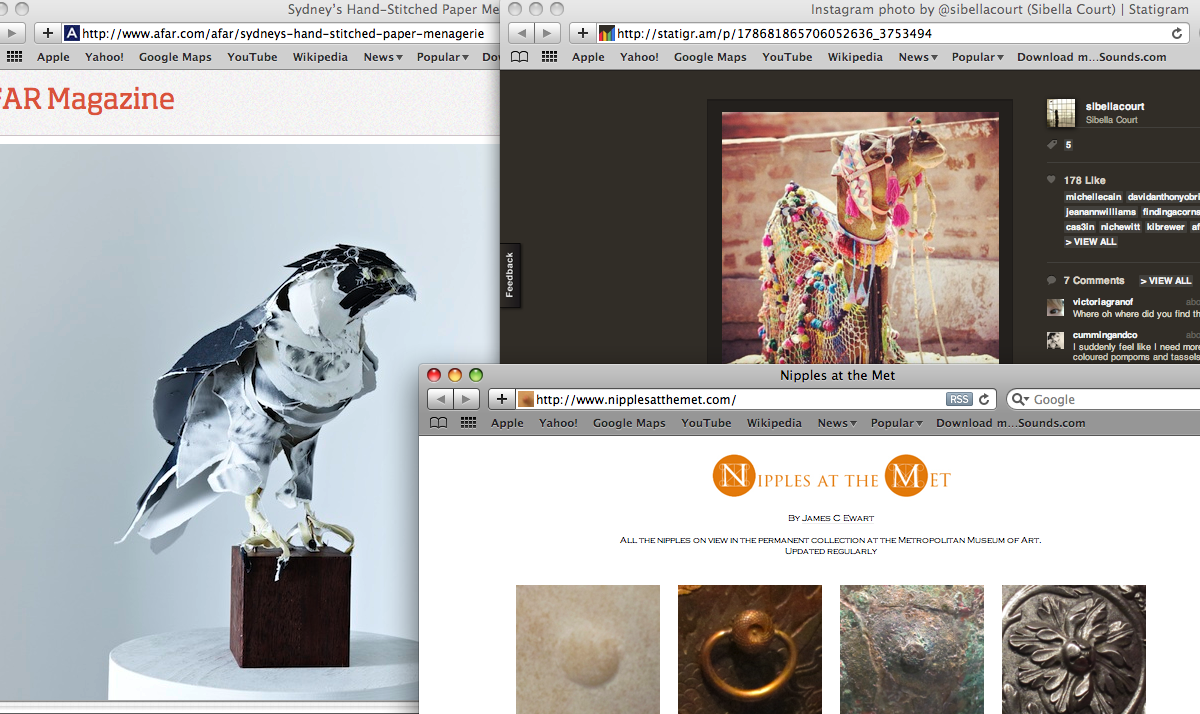The height and width of the screenshot is (714, 1200).
Task: Reload the Statigram page
Action: [1177, 33]
